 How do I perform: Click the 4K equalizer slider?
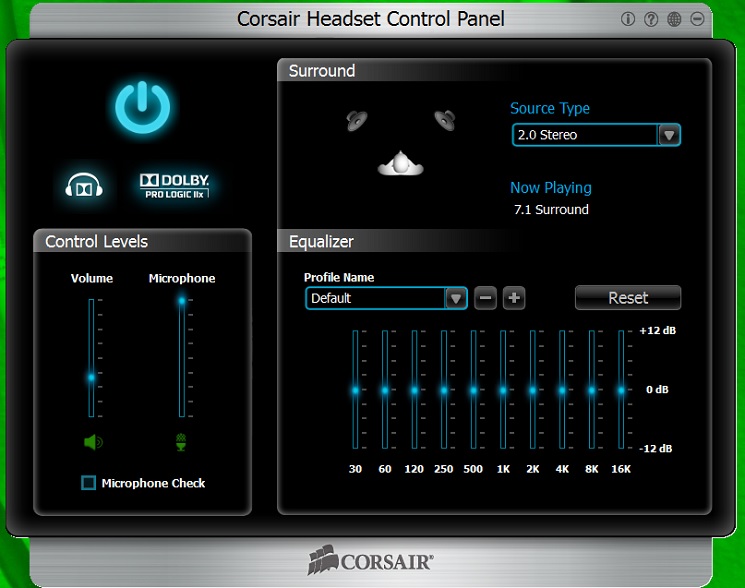coord(562,390)
